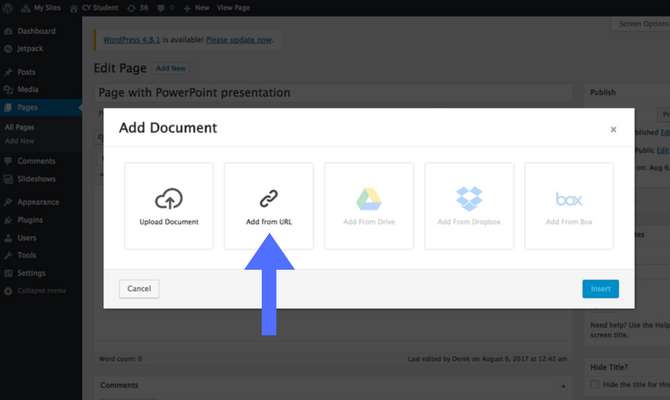Select Pages in sidebar

[x=41, y=108]
